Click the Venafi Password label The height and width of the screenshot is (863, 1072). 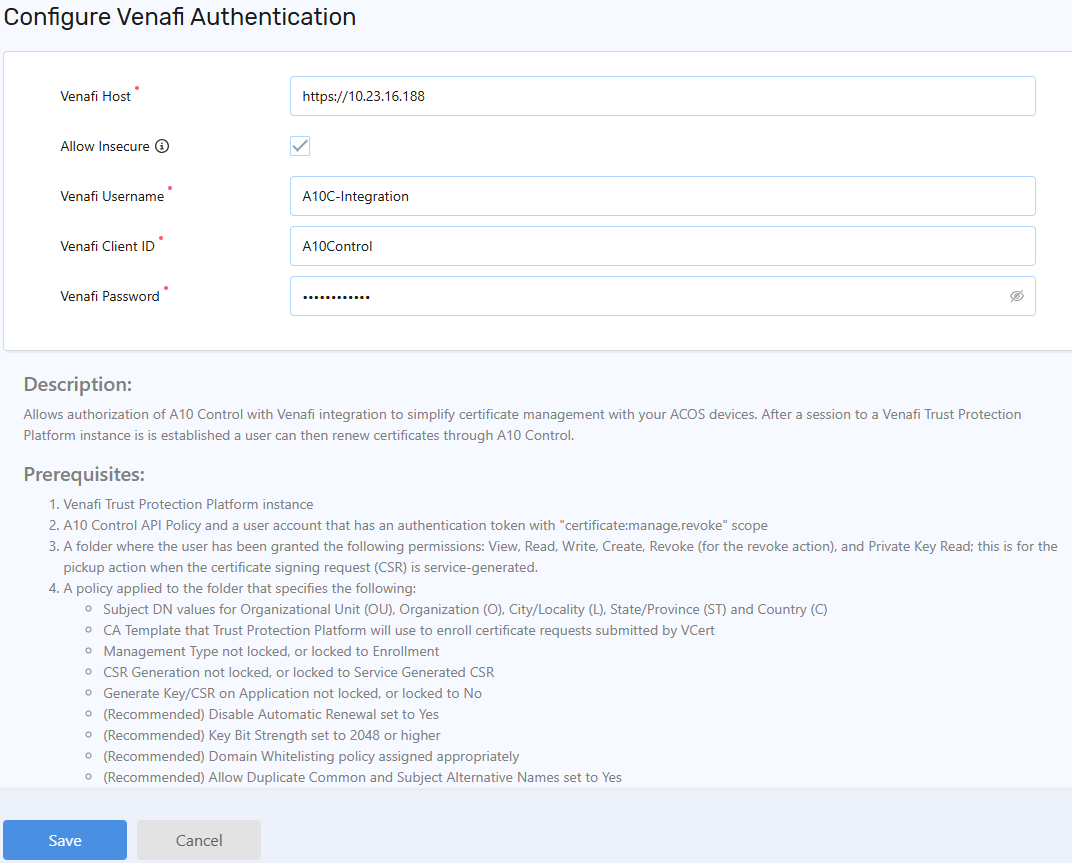109,297
